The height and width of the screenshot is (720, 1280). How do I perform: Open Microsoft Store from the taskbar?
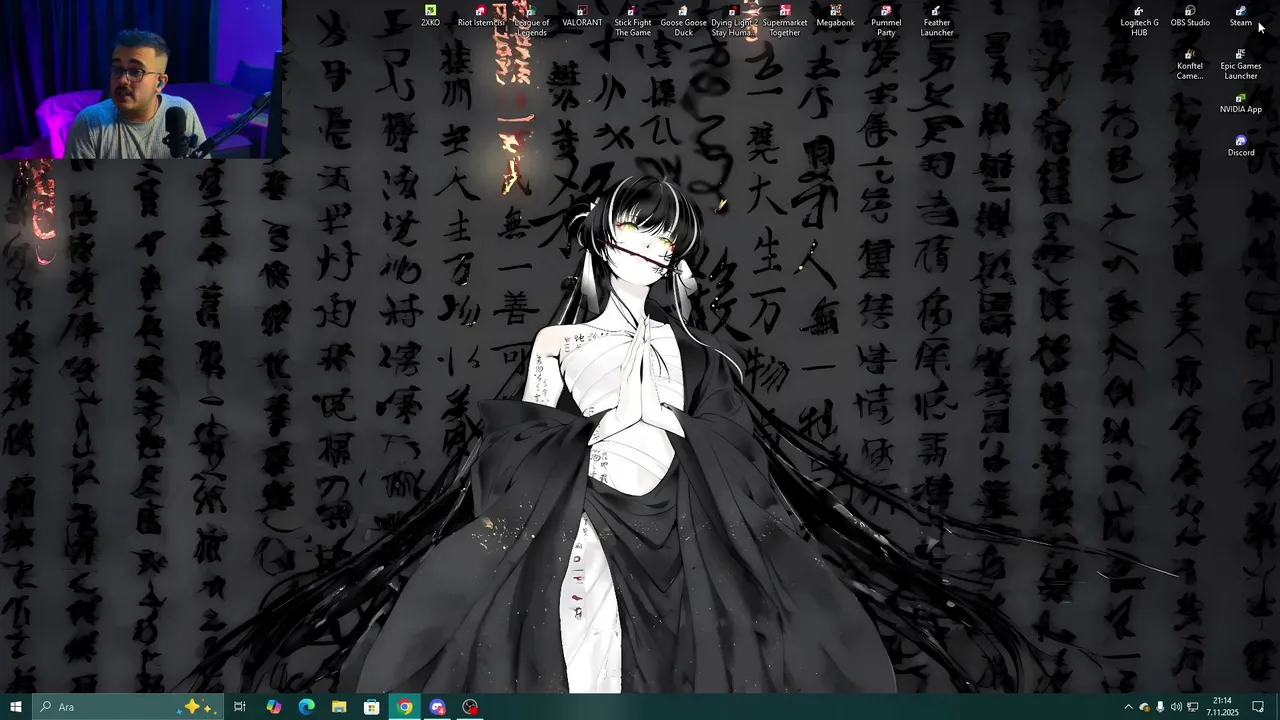(x=372, y=707)
